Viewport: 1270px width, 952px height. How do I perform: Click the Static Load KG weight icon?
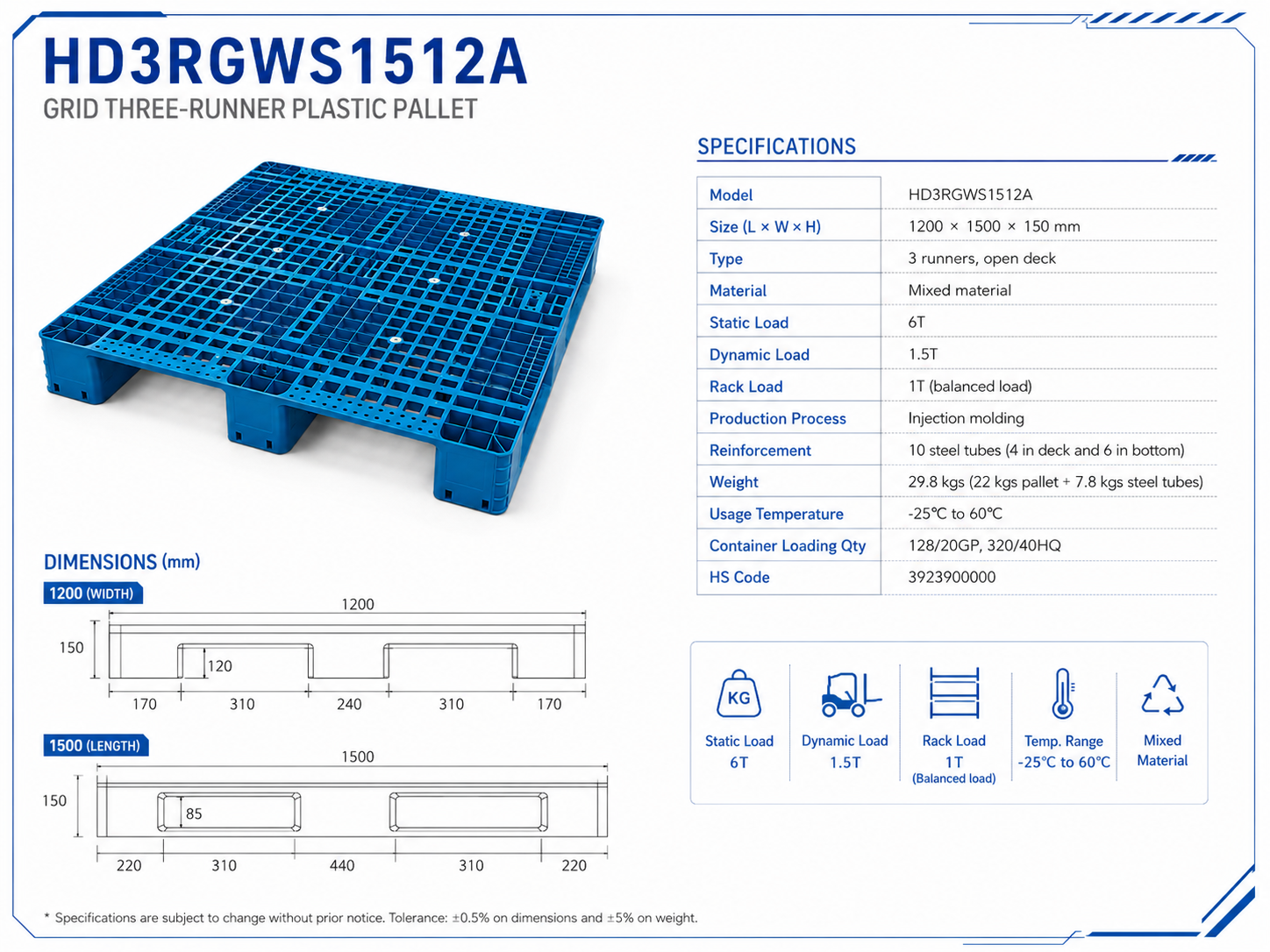(738, 694)
